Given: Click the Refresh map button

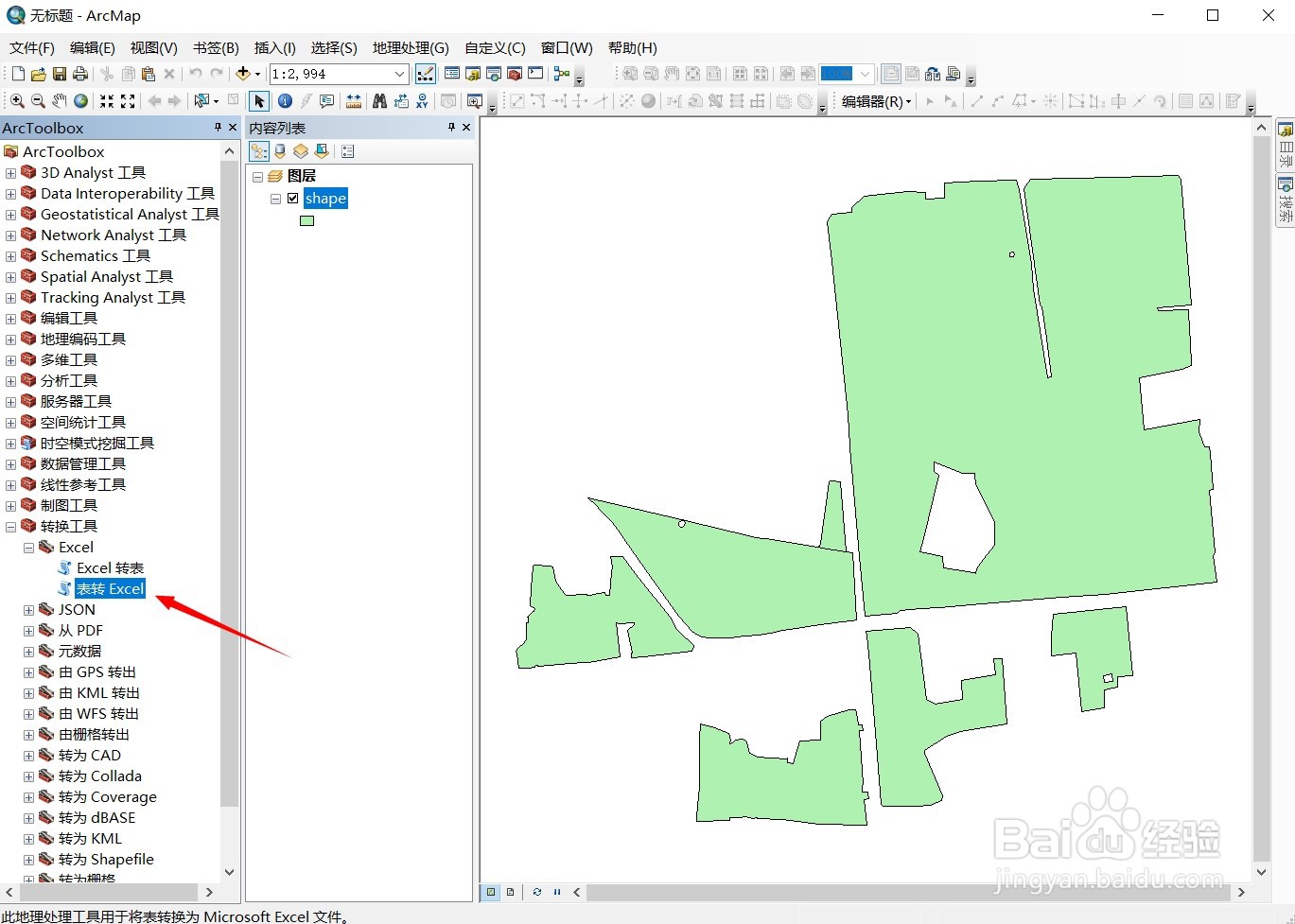Looking at the screenshot, I should (537, 892).
